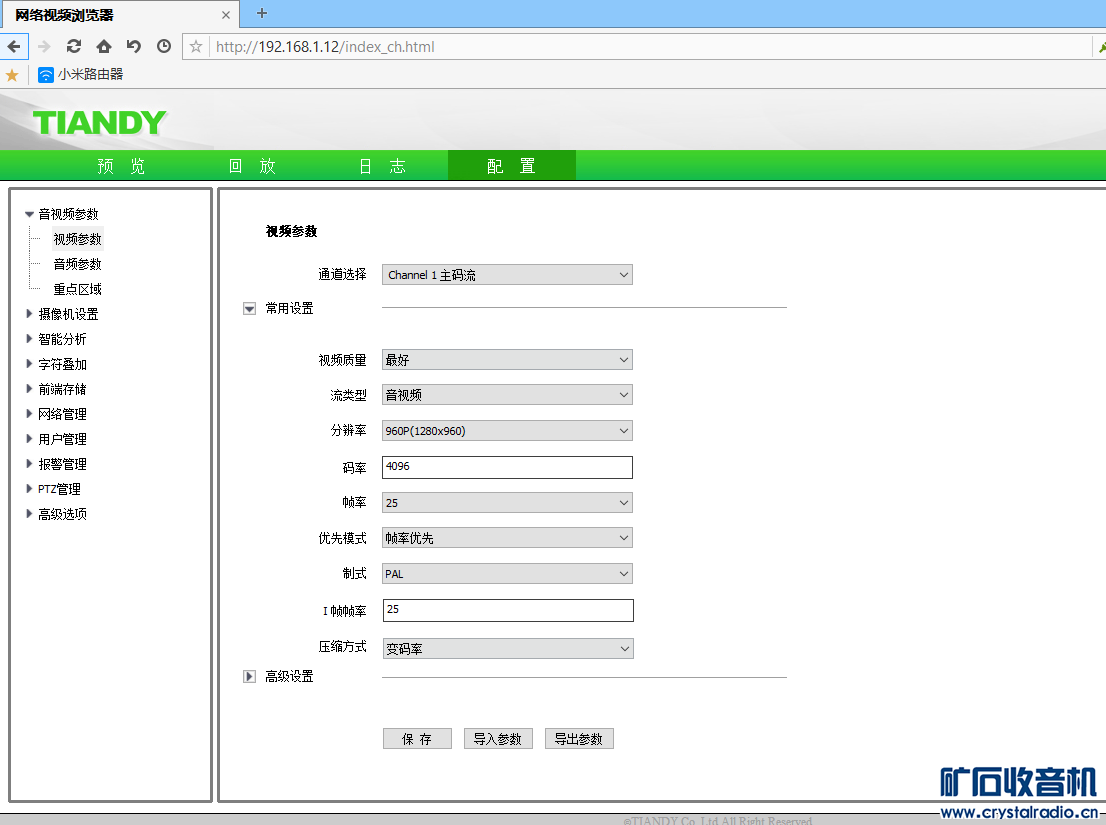Expand the 报警管理 tree node
The height and width of the screenshot is (825, 1106).
[29, 464]
